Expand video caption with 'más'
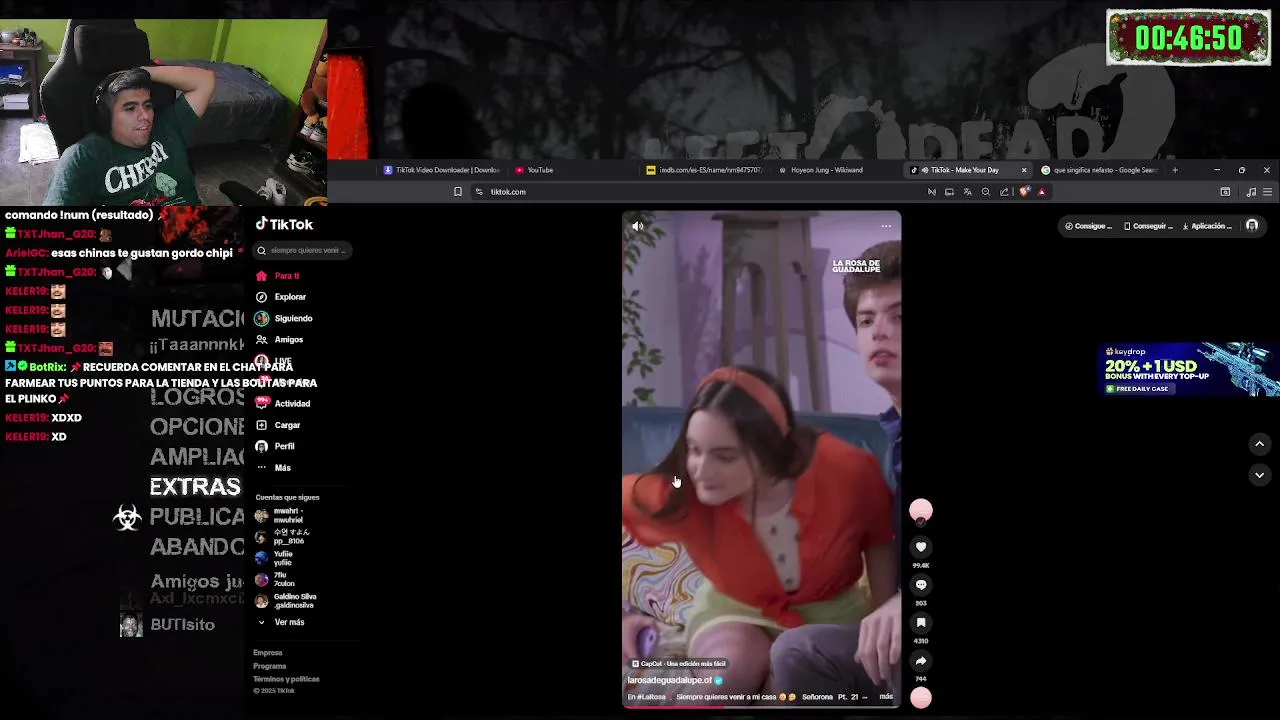1280x720 pixels. point(886,696)
